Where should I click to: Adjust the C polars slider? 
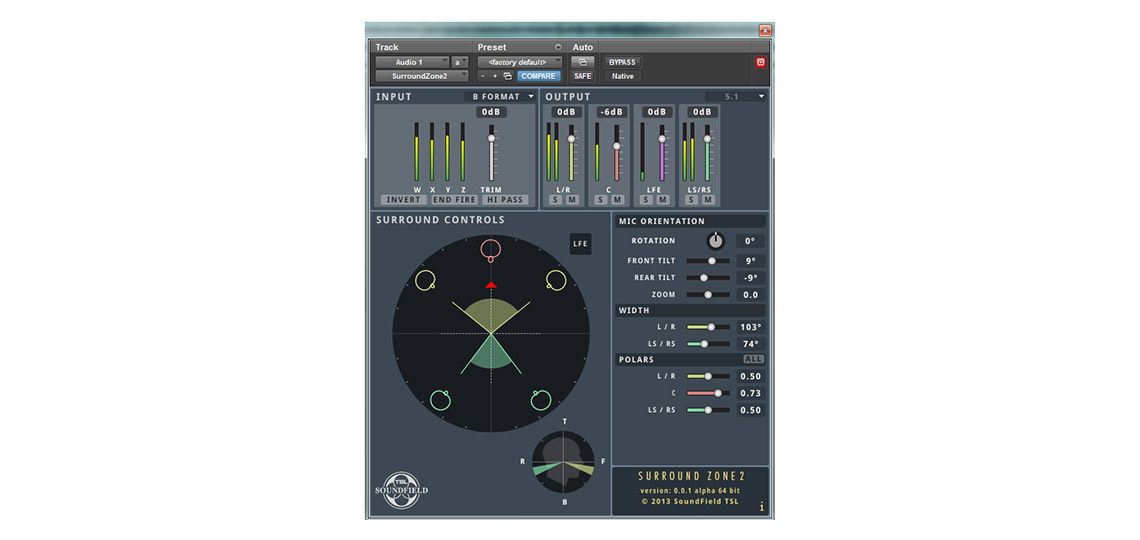pyautogui.click(x=718, y=393)
